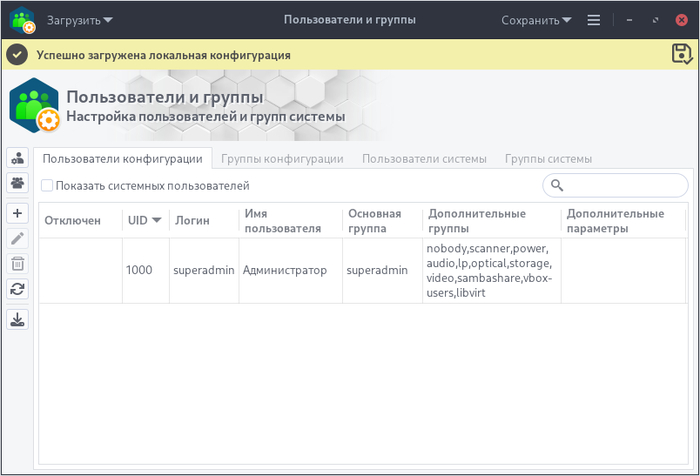Enable 'Показать системных пользователей' checkbox
Viewport: 700px width, 476px height.
(x=47, y=185)
